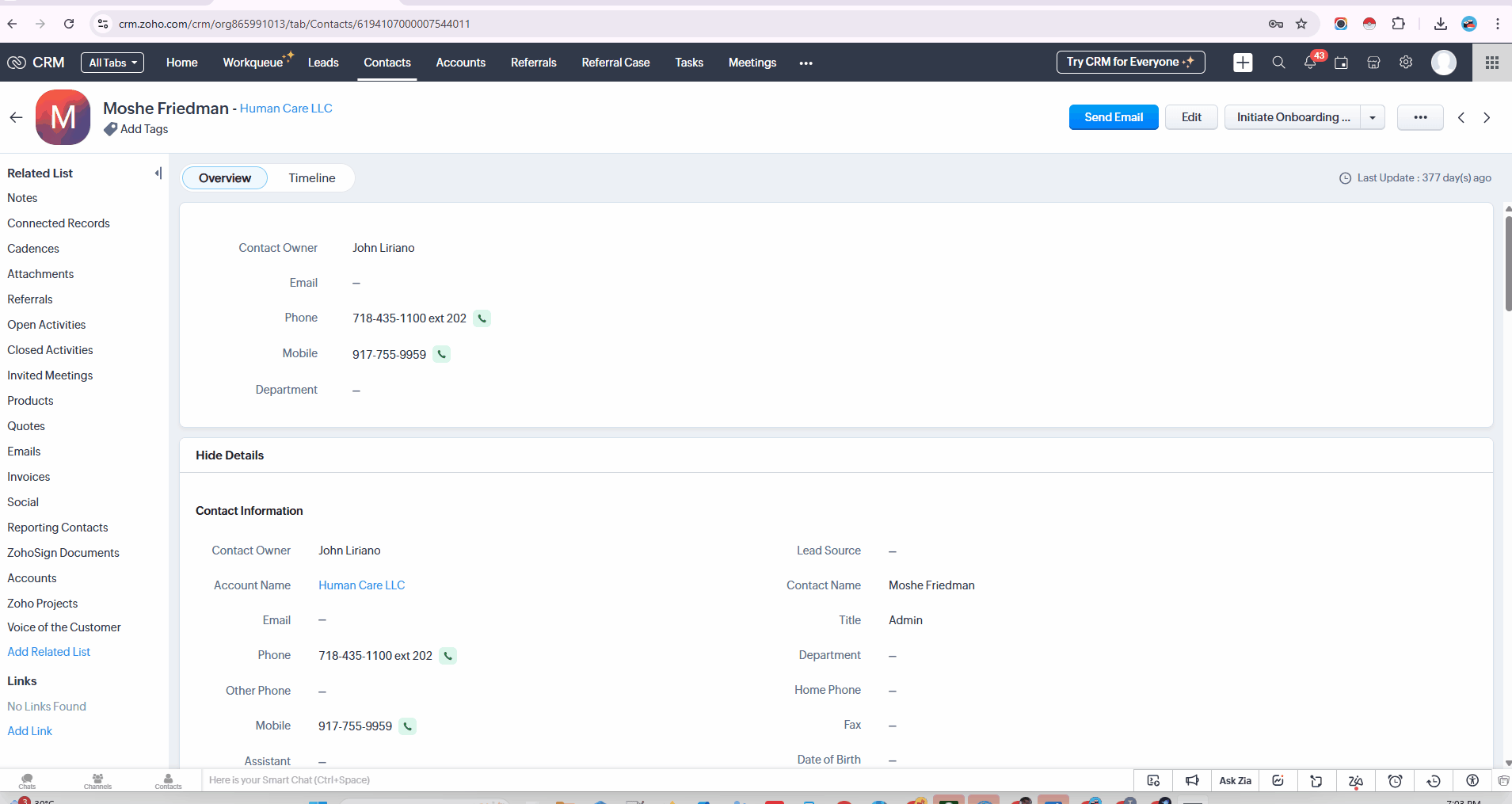The width and height of the screenshot is (1512, 804).
Task: Bookmark this page with the star icon
Action: click(1301, 24)
